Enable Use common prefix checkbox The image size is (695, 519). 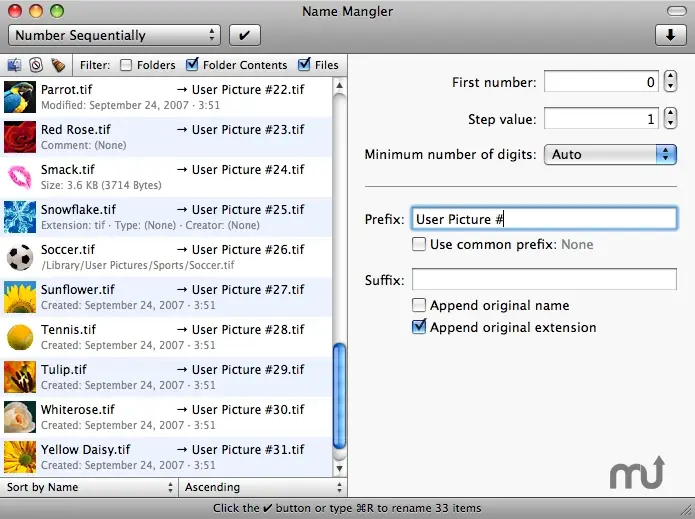coord(419,244)
